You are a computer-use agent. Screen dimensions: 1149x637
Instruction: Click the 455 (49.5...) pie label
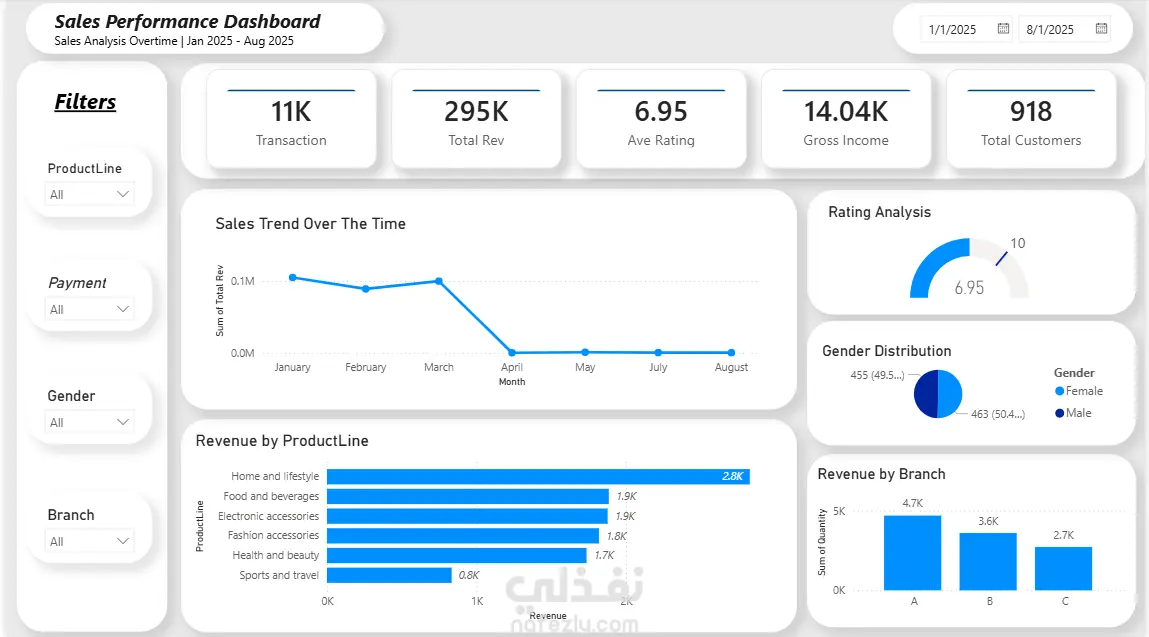coord(877,375)
